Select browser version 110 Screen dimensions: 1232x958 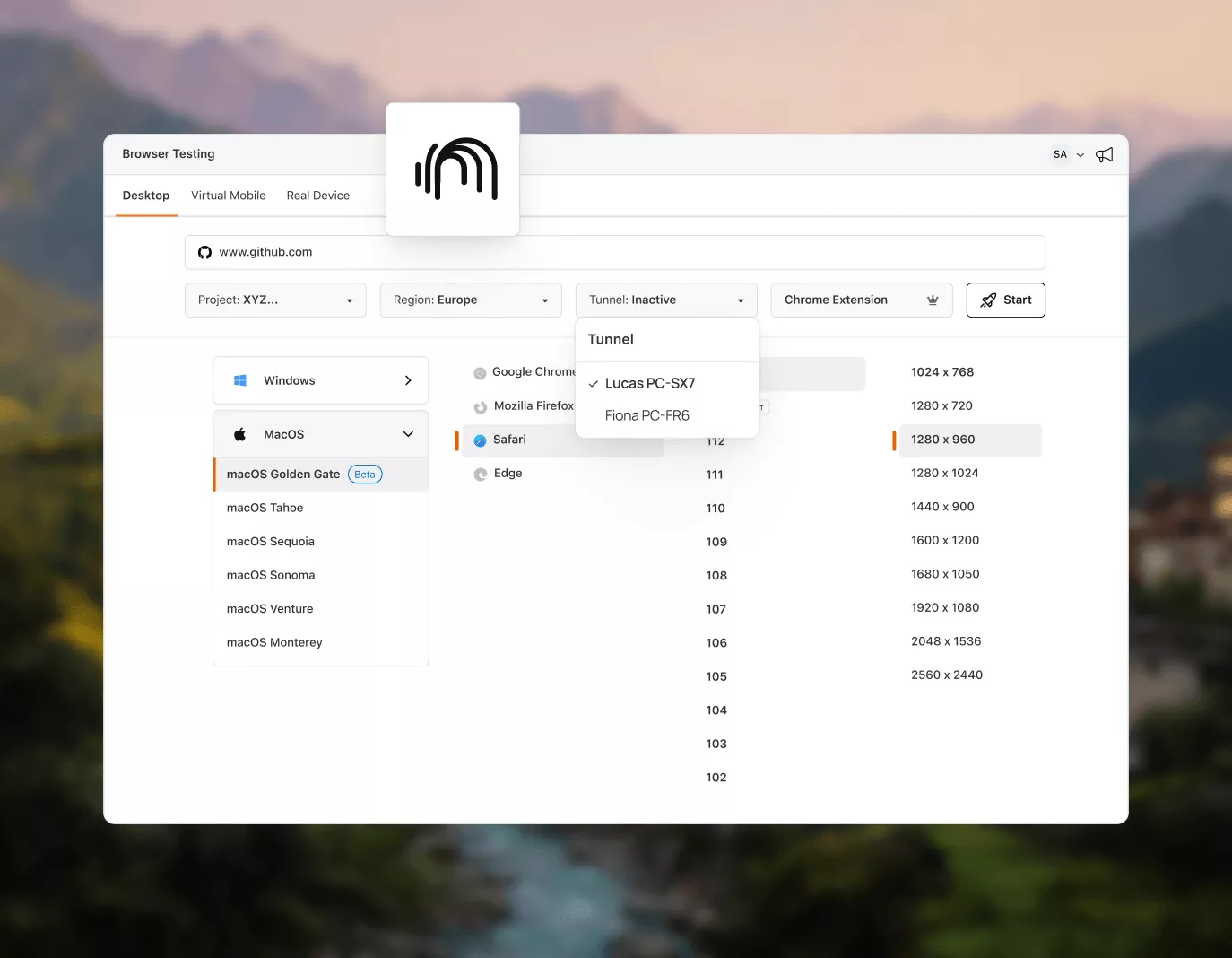[x=716, y=508]
